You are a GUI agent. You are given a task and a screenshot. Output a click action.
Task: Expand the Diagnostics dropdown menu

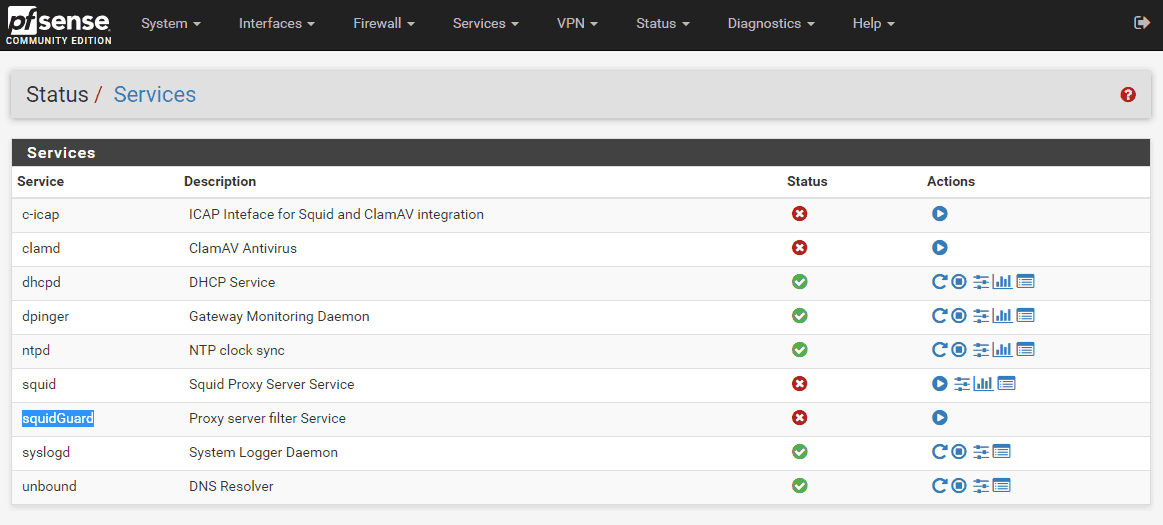coord(771,24)
